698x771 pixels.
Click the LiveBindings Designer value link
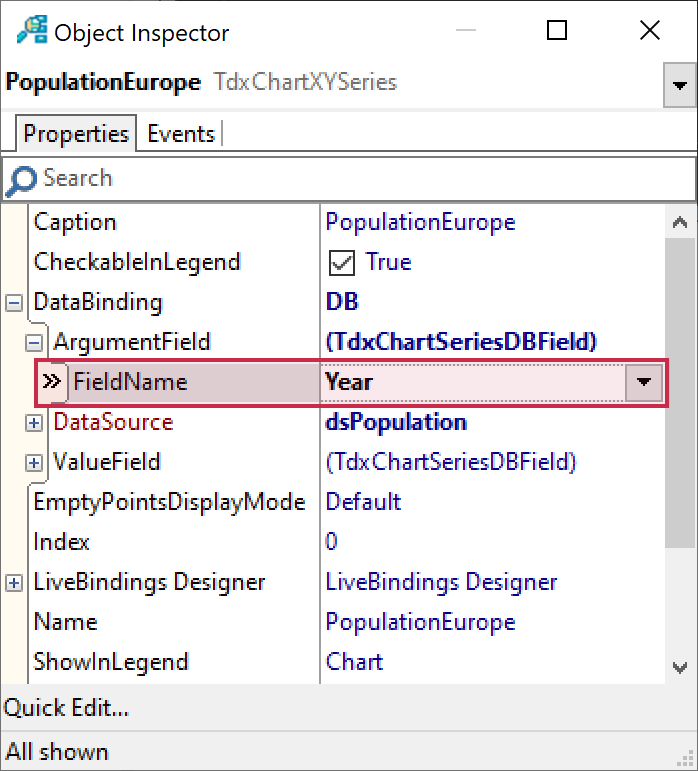coord(441,582)
